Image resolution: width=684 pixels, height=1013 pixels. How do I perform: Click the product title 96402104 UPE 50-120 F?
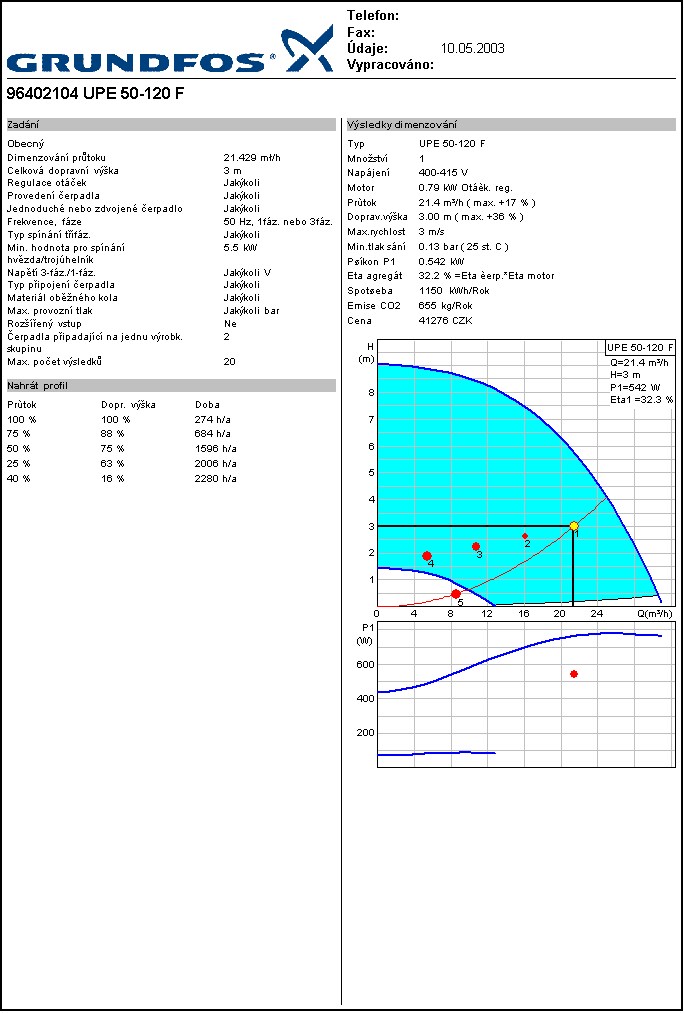pyautogui.click(x=95, y=94)
